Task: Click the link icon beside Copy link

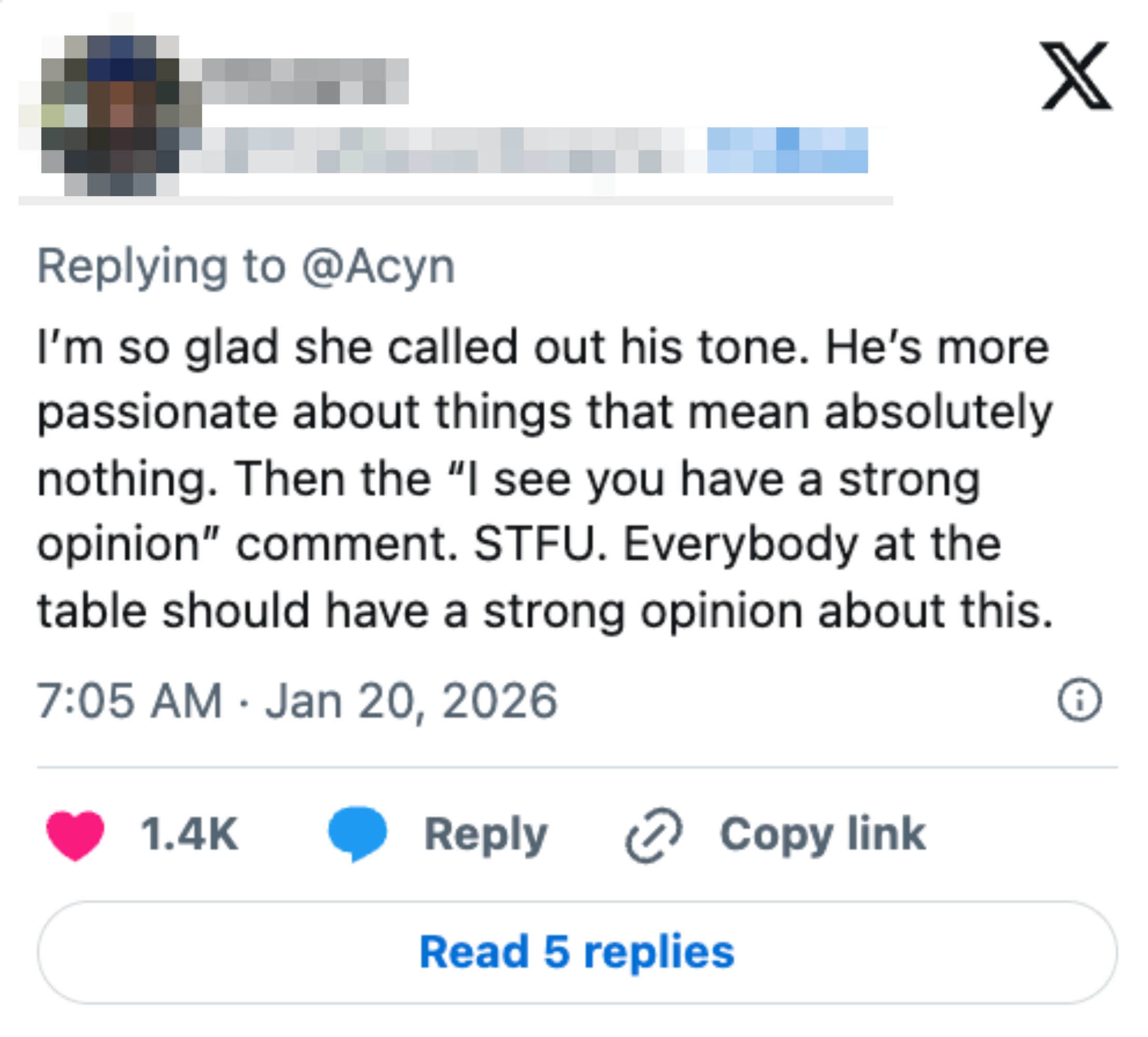Action: 654,834
